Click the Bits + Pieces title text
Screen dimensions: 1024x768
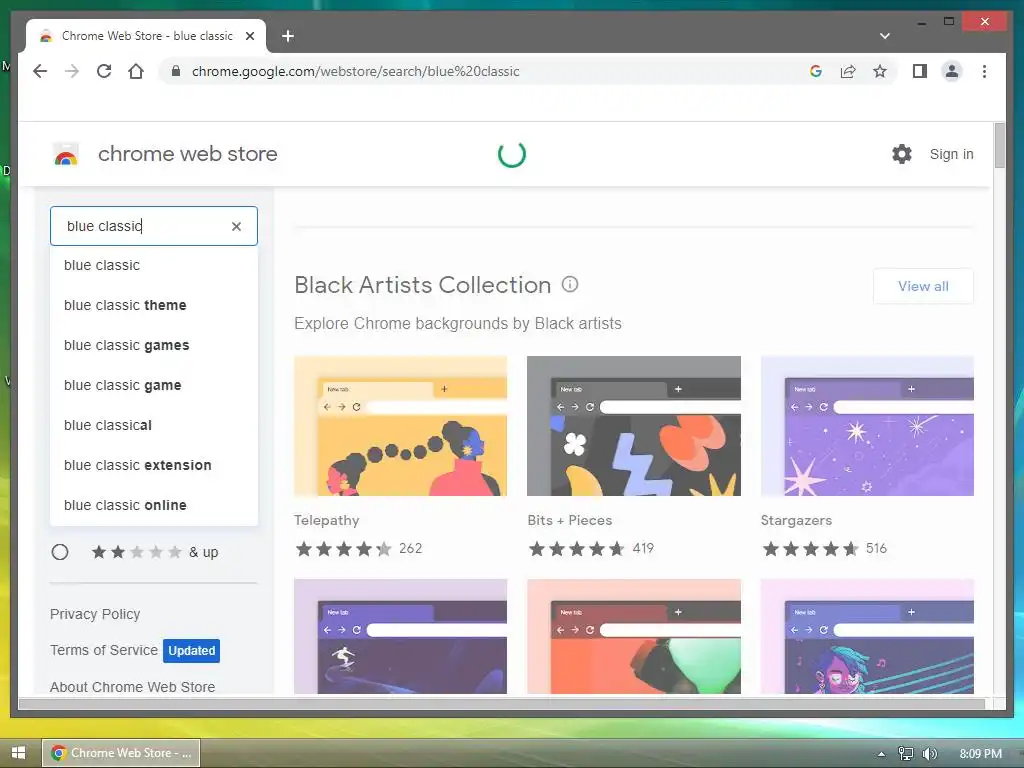569,520
